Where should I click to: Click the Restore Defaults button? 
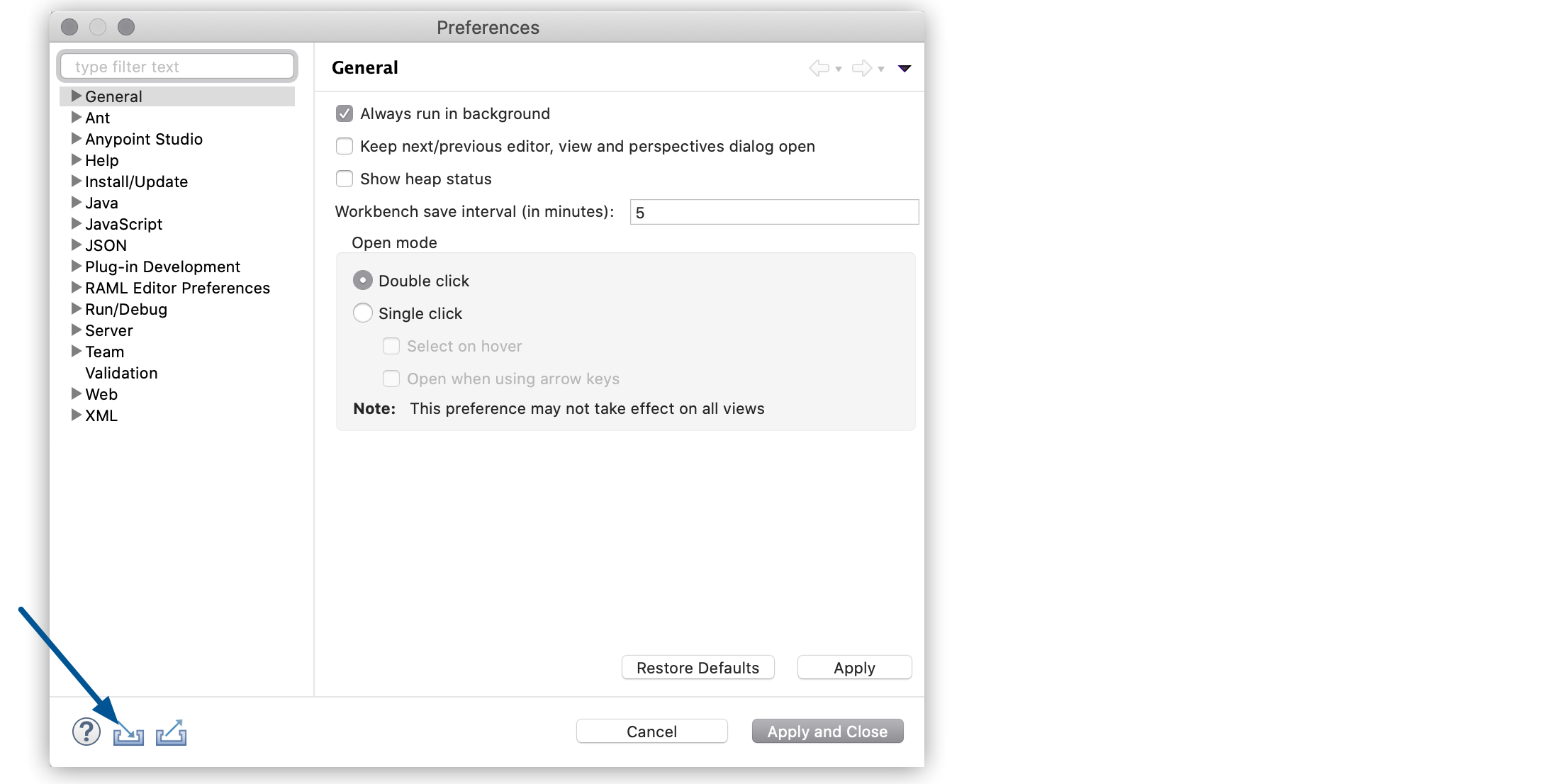click(697, 667)
